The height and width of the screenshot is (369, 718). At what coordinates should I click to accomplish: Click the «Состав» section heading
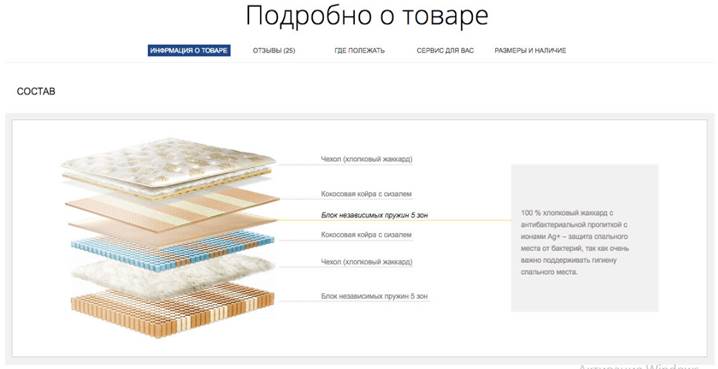click(36, 92)
